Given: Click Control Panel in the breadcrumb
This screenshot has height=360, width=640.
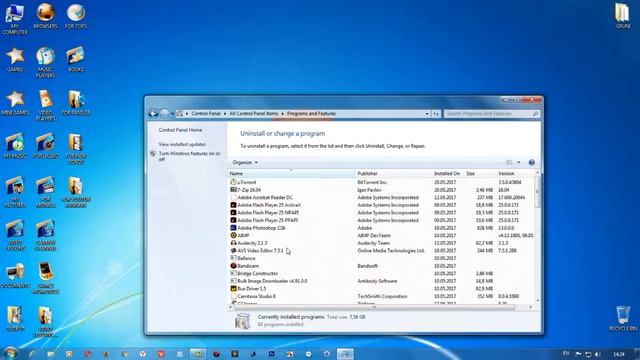Looking at the screenshot, I should coord(206,113).
